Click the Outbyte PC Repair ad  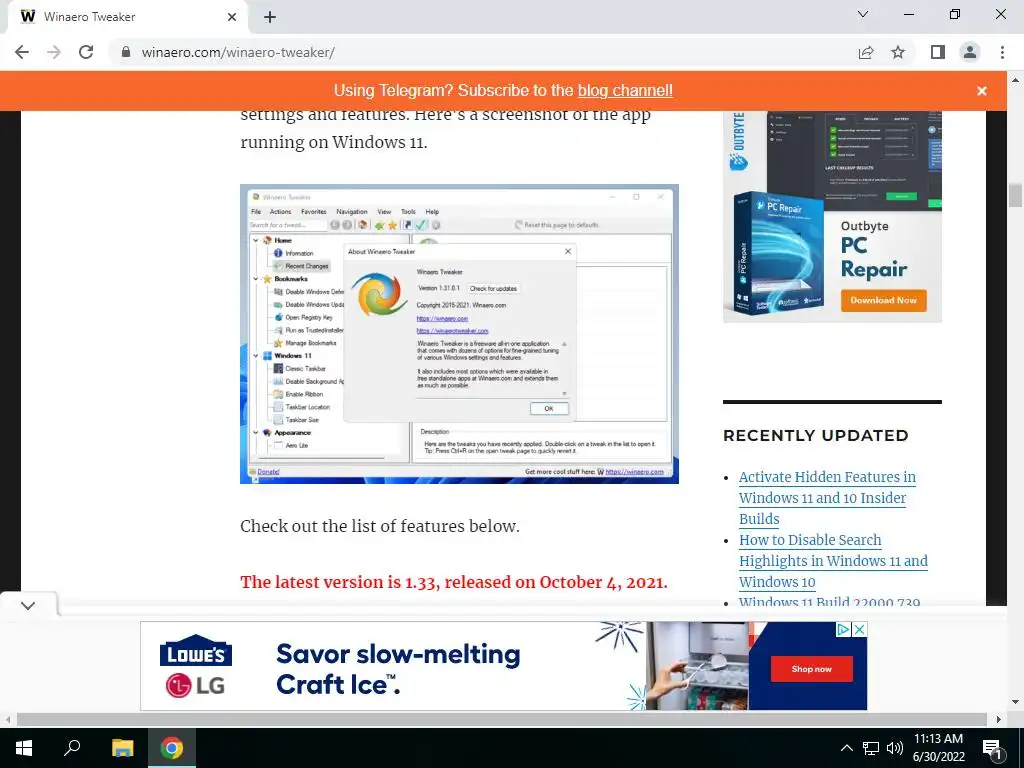pos(832,216)
